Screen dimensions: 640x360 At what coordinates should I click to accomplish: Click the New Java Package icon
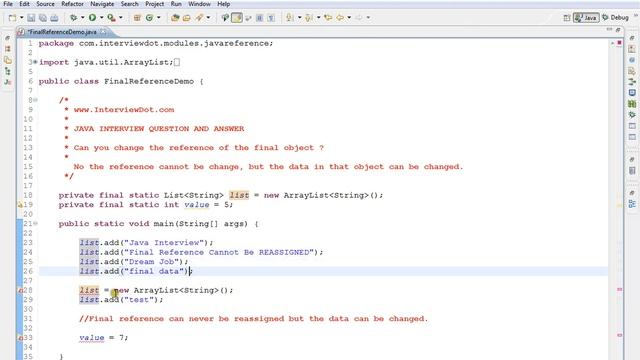coord(137,18)
